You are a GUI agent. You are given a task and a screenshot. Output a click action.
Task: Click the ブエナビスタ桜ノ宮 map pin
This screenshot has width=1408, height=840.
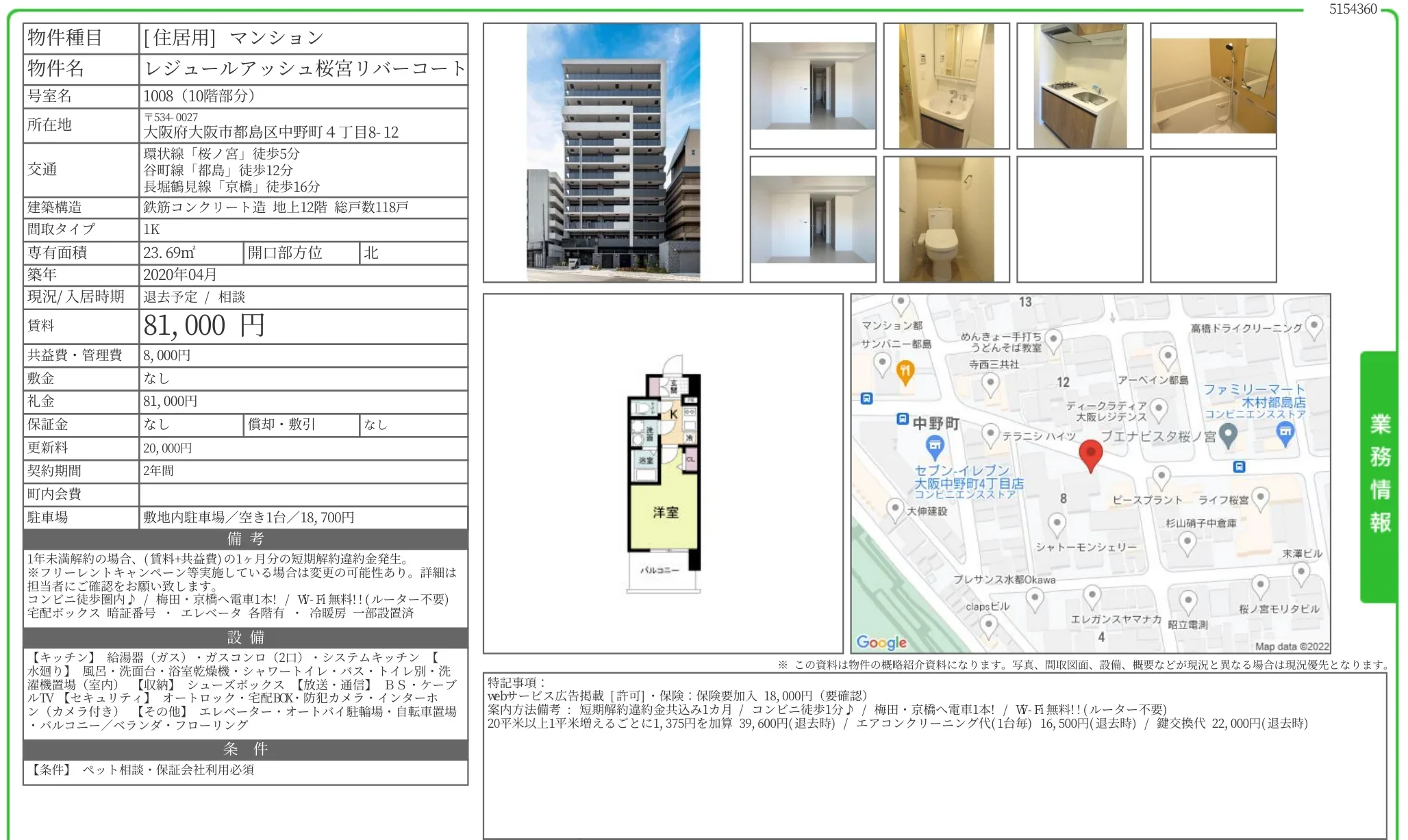(x=1229, y=435)
